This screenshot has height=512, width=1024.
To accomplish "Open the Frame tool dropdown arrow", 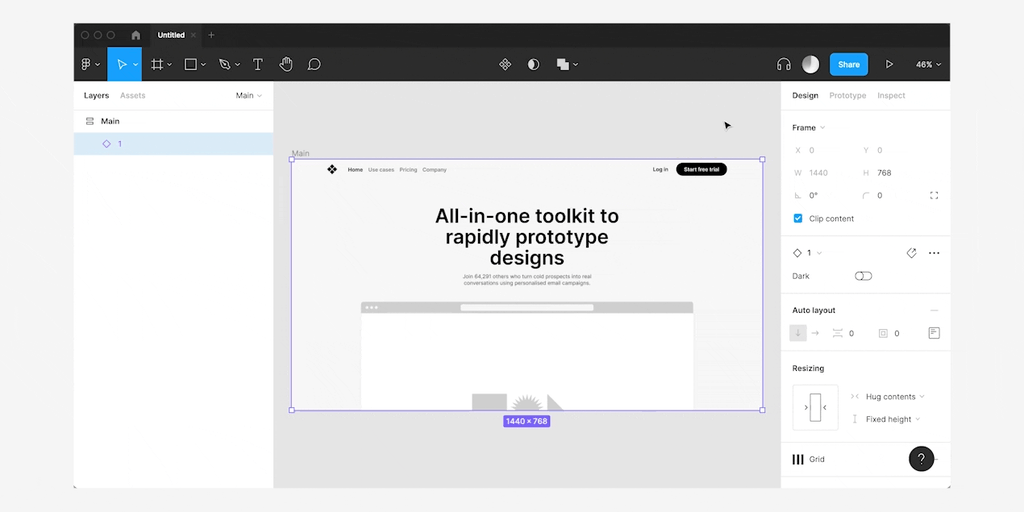I will pos(169,65).
